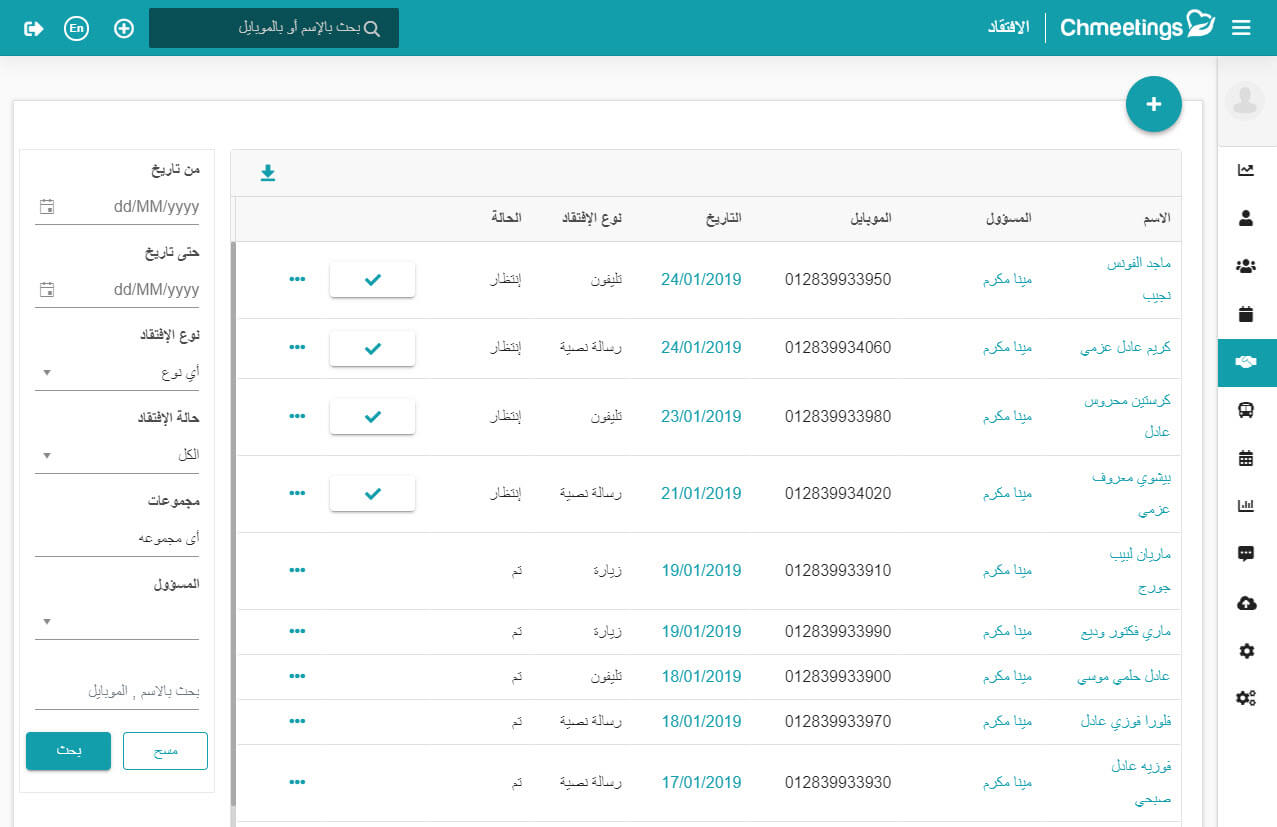Click the مسح clear button

165,751
